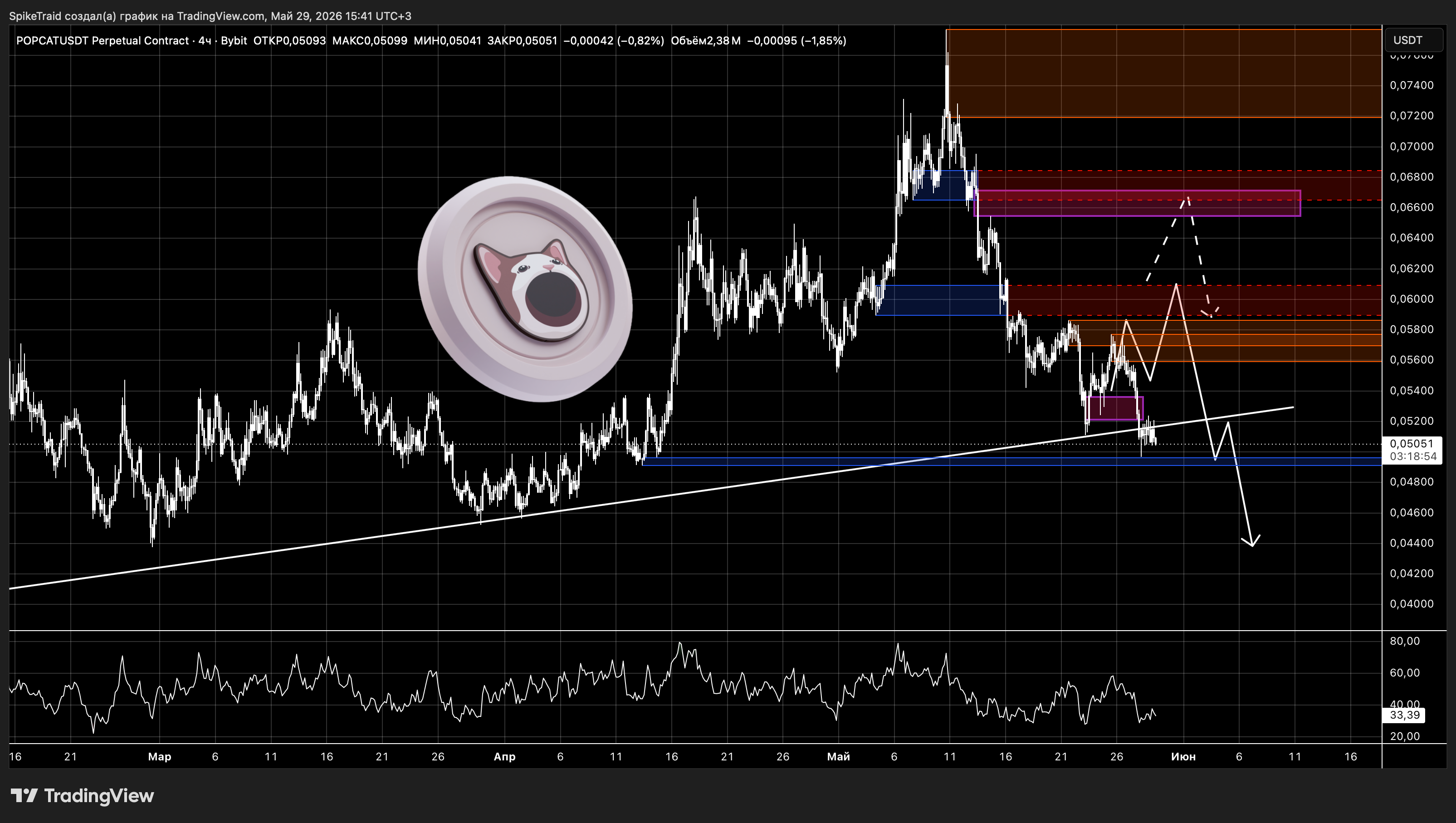The image size is (1456, 823).
Task: Click the RSI value label 33,39
Action: coord(1405,715)
